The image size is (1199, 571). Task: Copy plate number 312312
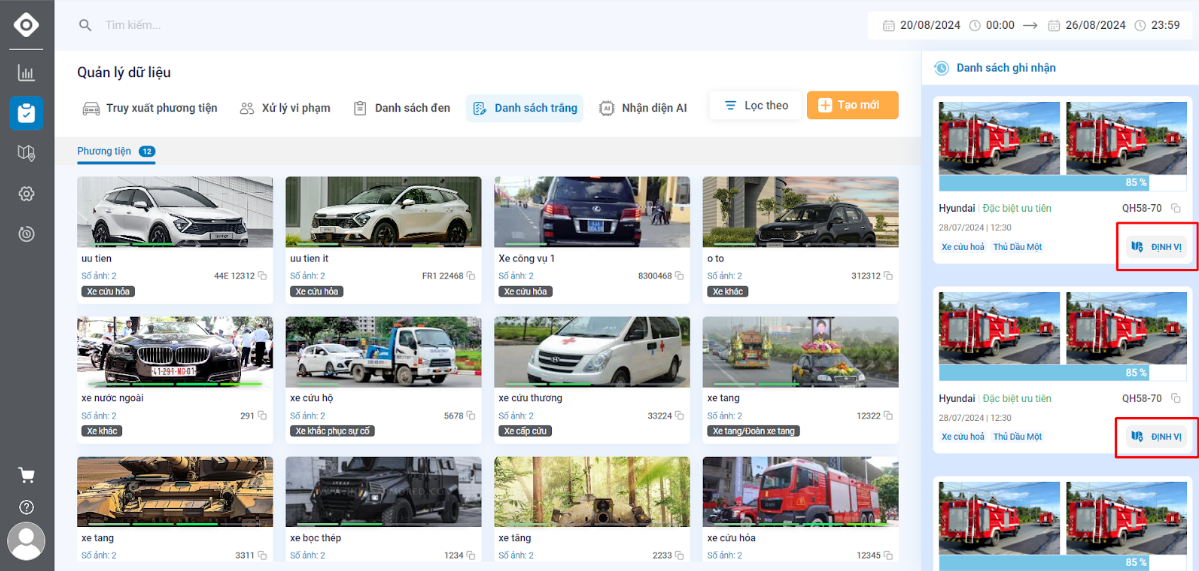click(x=888, y=276)
